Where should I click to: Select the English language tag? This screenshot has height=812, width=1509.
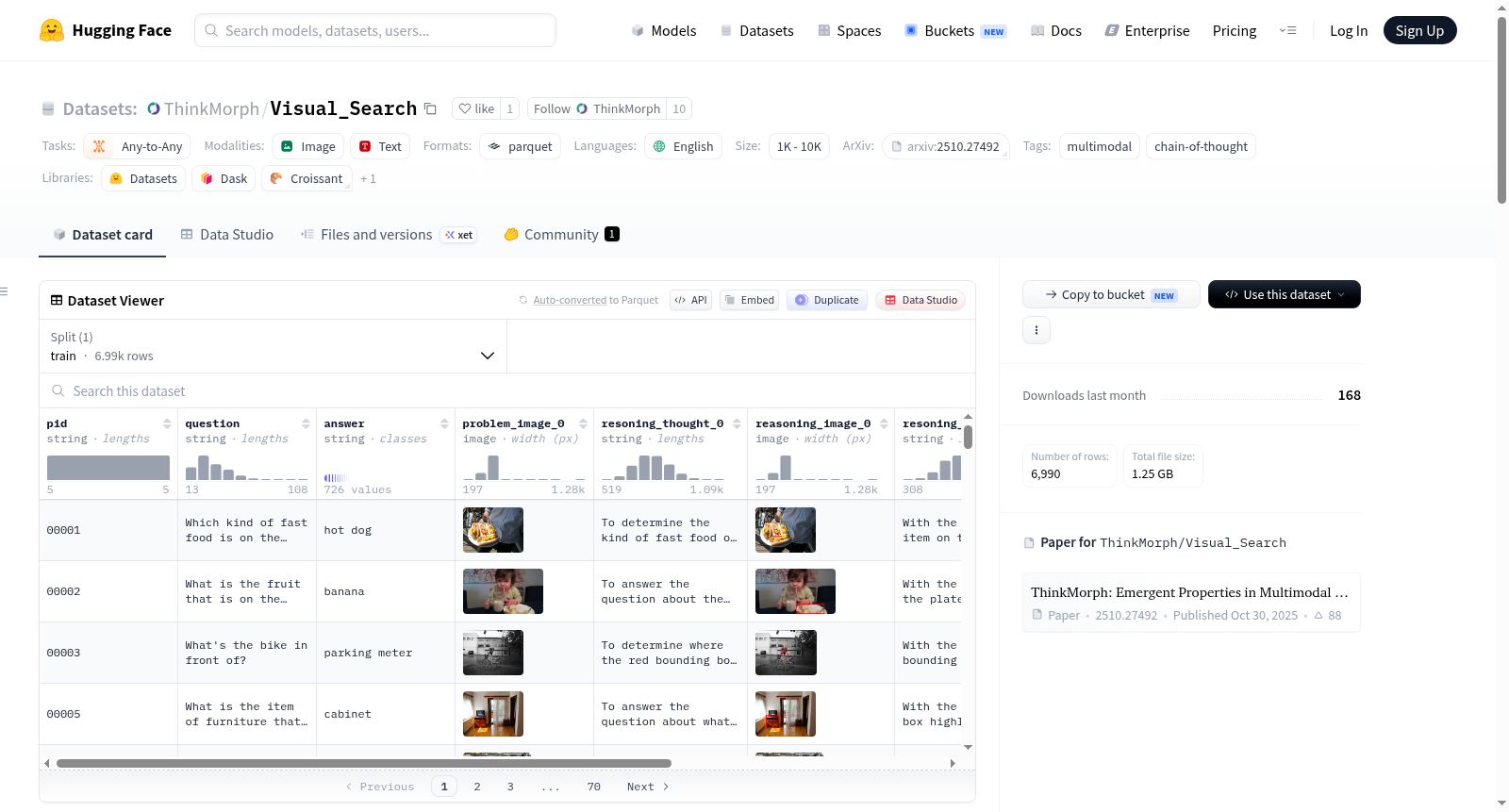(683, 146)
